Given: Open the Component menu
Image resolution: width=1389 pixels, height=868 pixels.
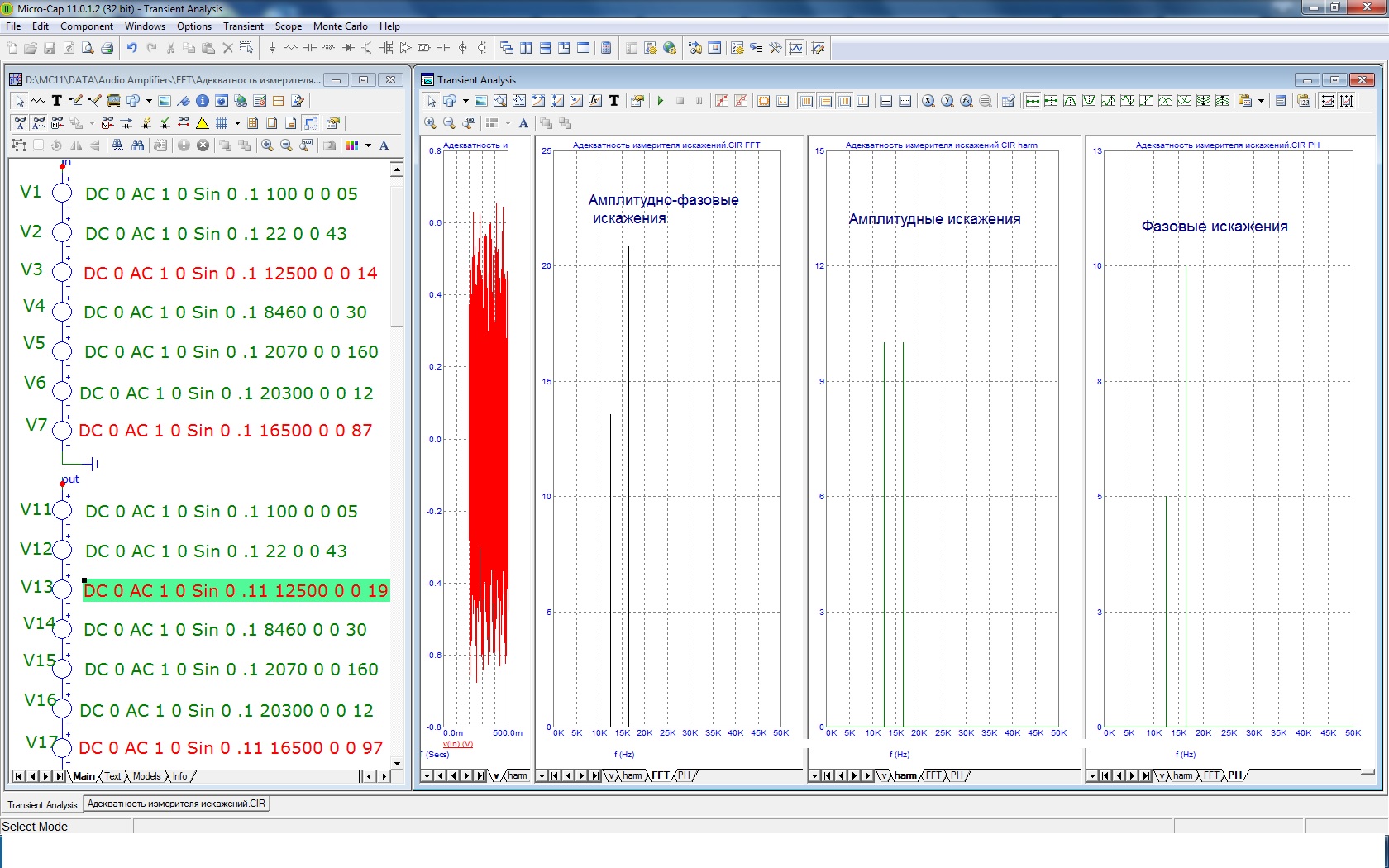Looking at the screenshot, I should pyautogui.click(x=86, y=26).
